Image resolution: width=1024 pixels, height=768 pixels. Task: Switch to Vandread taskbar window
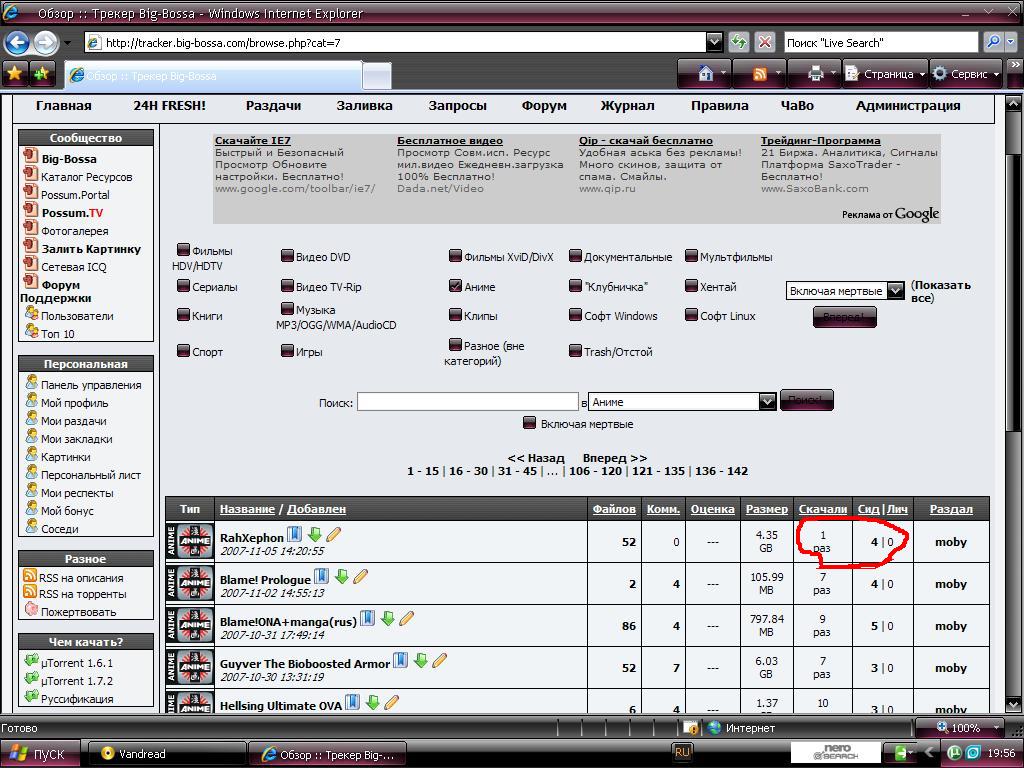[x=167, y=754]
